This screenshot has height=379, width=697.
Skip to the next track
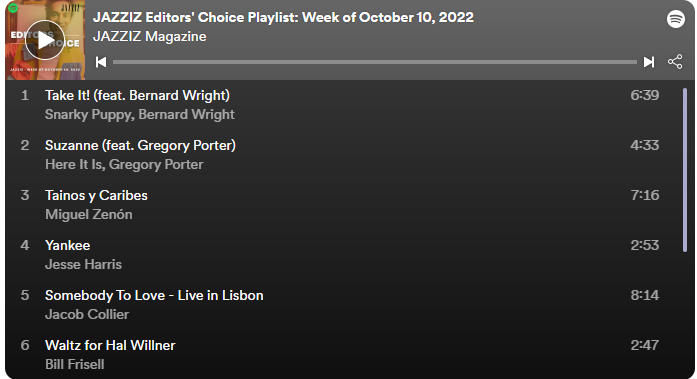(x=649, y=62)
